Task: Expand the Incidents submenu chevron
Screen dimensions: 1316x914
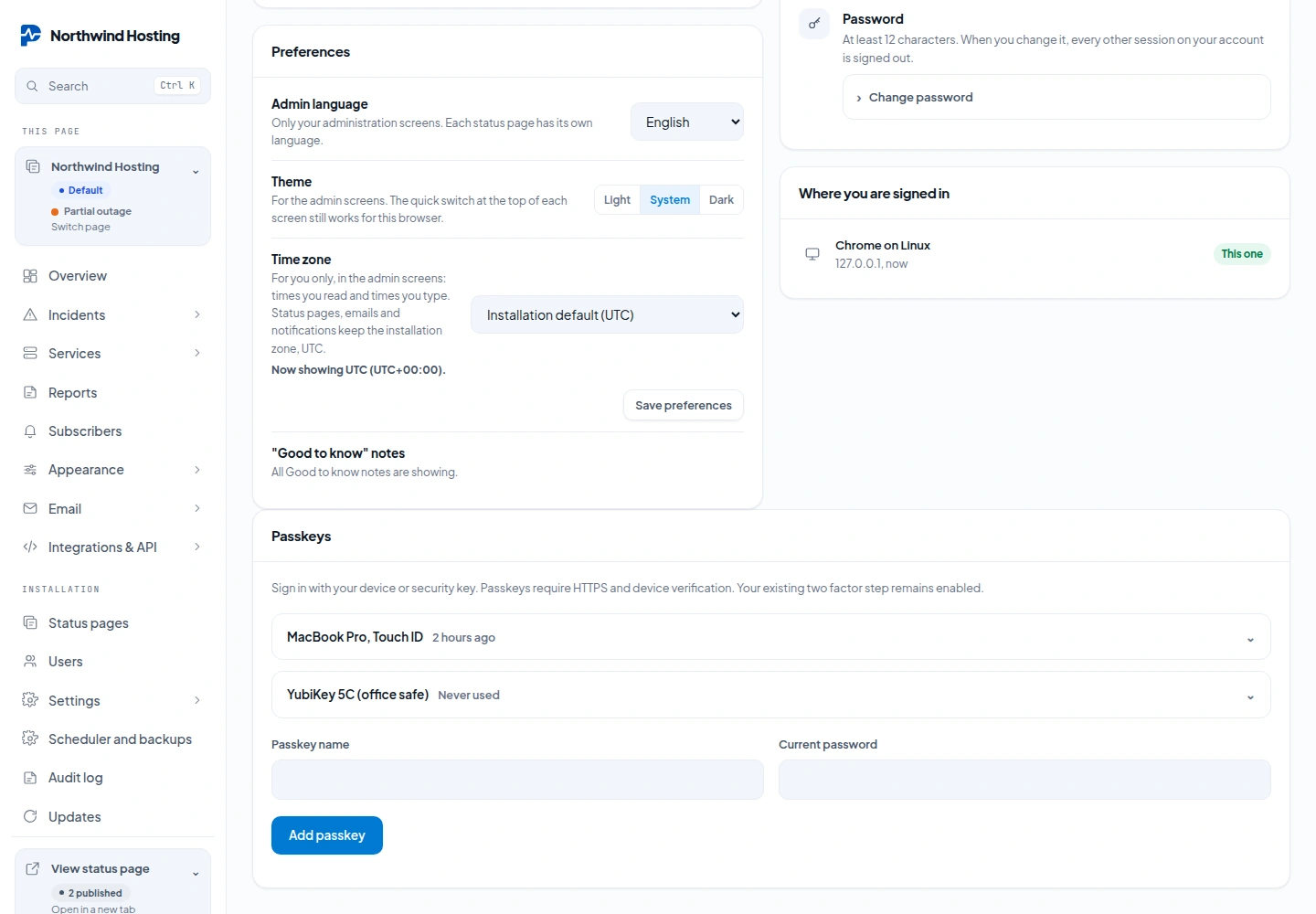Action: coord(197,314)
